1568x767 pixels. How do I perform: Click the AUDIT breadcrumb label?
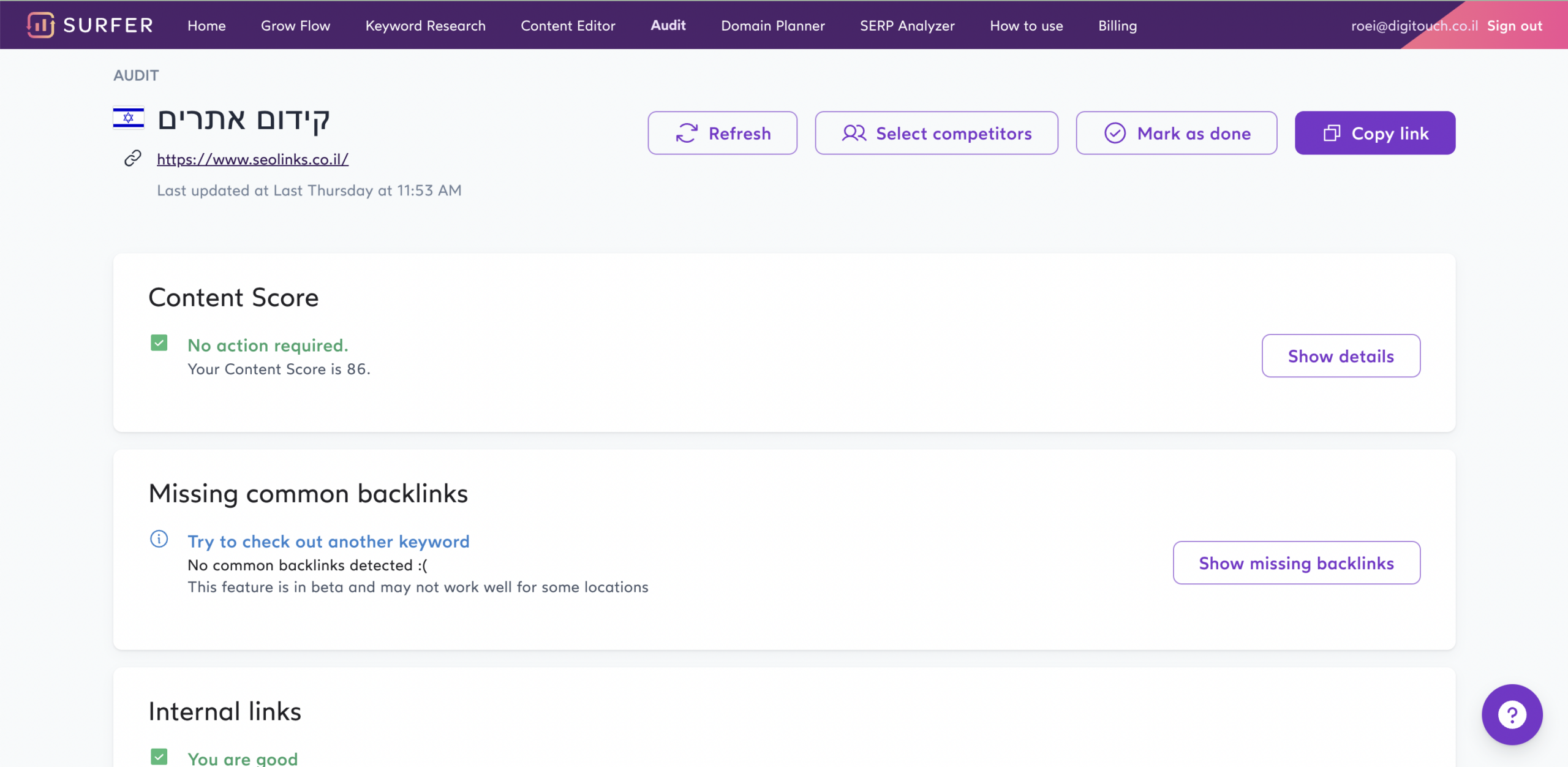click(x=136, y=75)
